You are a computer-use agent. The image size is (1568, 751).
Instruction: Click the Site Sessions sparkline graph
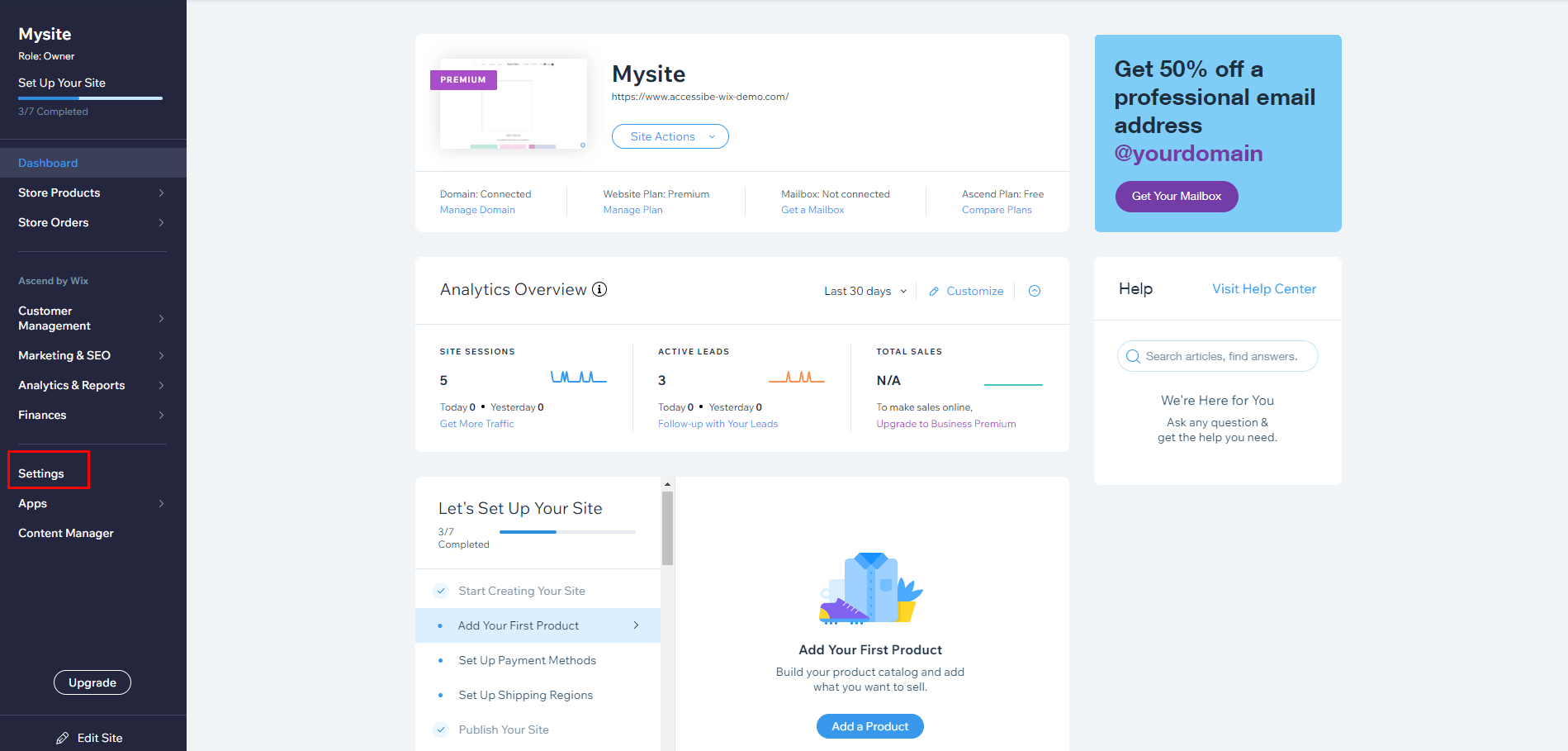[578, 378]
